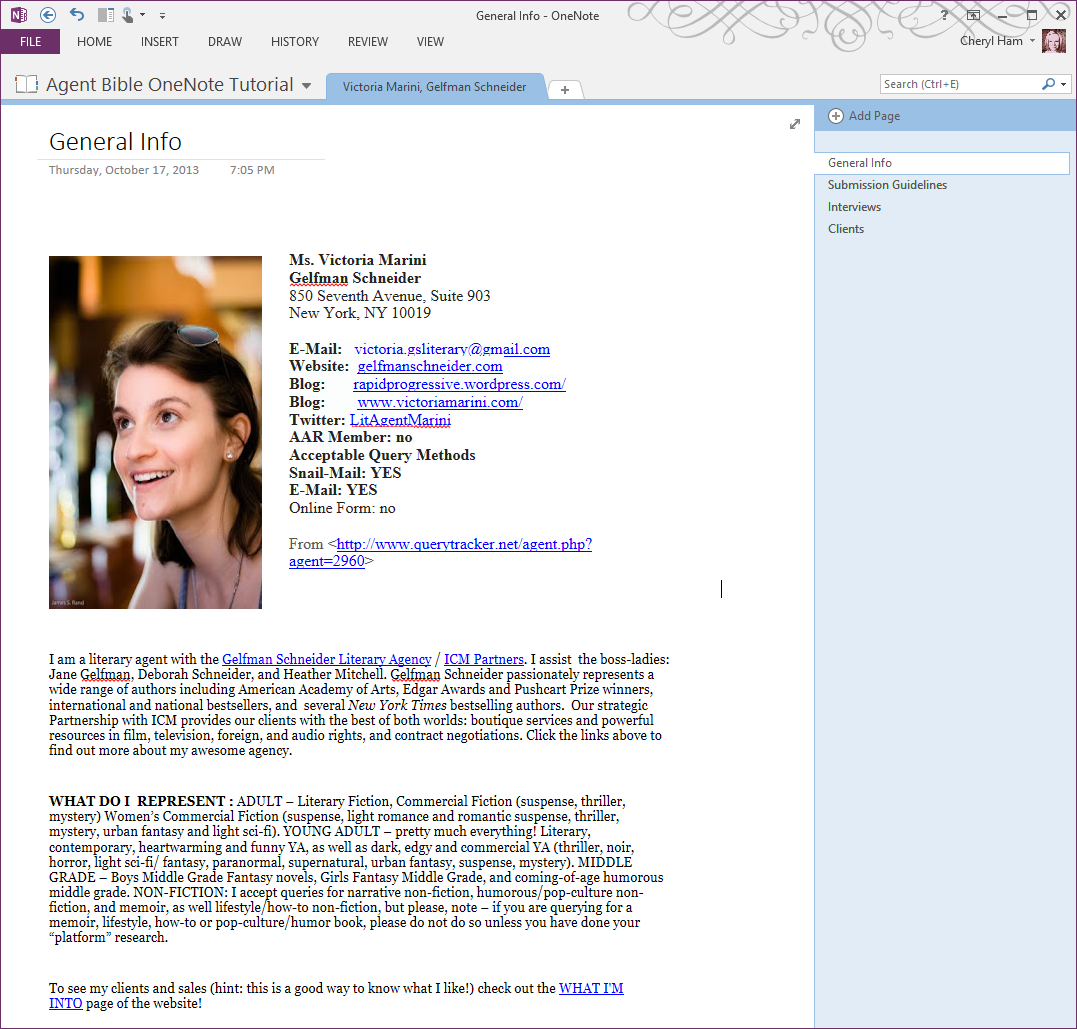This screenshot has height=1029, width=1077.
Task: Click Acceptable Query Methods heading
Action: coord(382,455)
